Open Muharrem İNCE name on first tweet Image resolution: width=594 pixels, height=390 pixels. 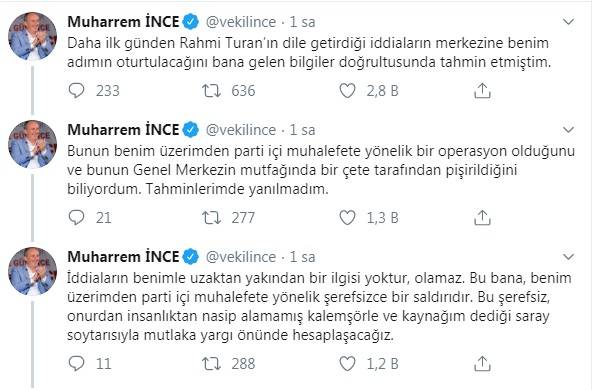click(x=123, y=22)
